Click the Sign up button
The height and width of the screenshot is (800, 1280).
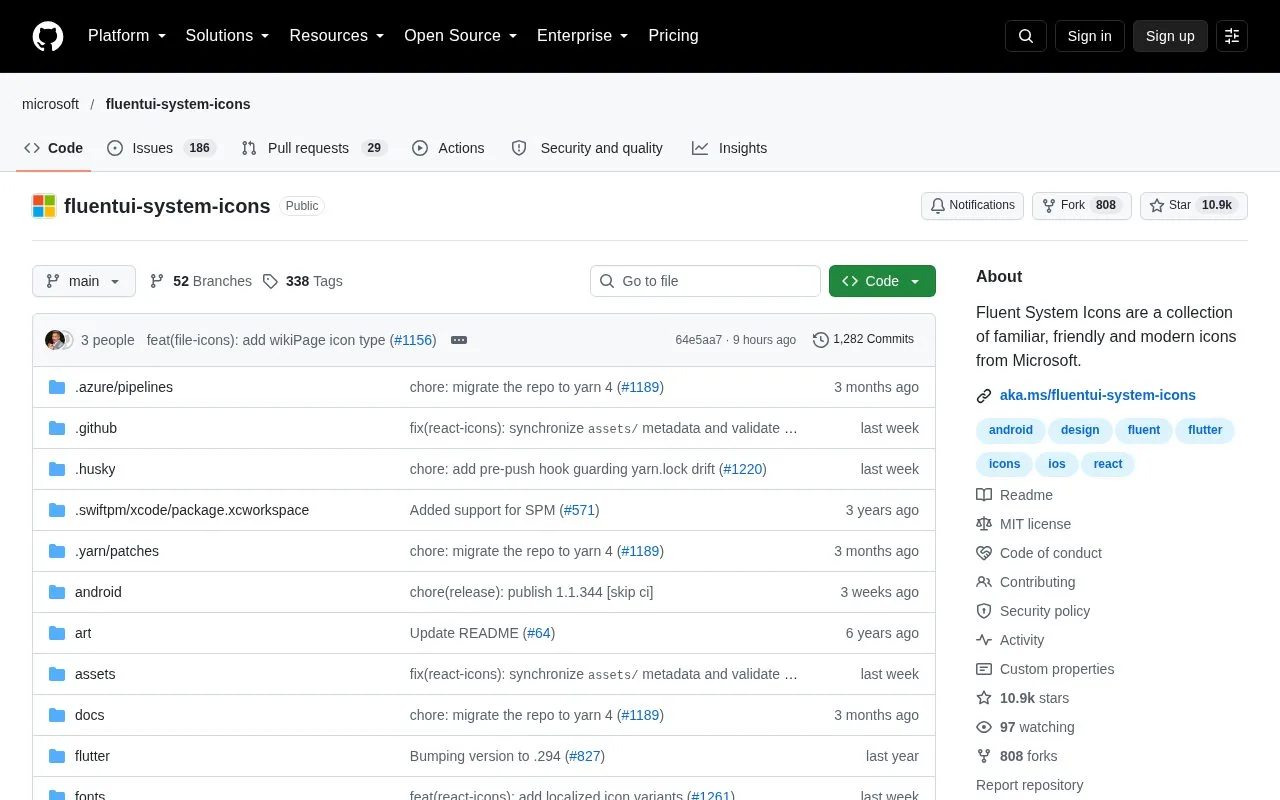[1170, 36]
